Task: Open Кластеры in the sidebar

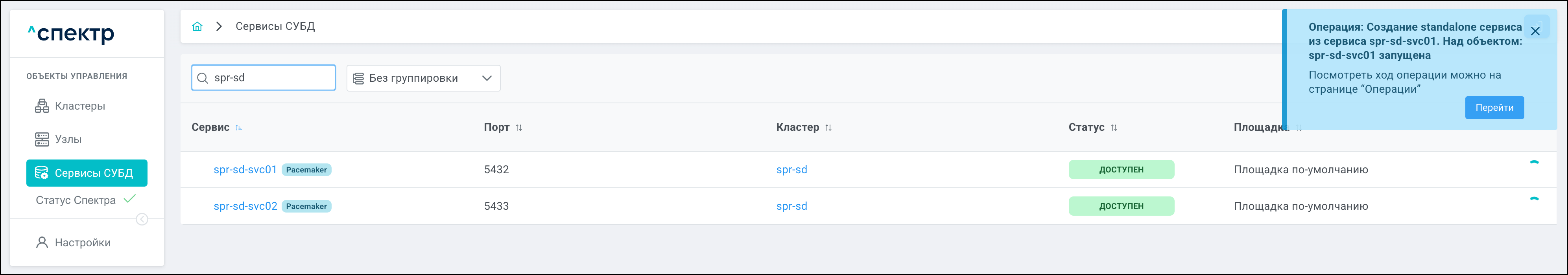Action: pyautogui.click(x=80, y=106)
